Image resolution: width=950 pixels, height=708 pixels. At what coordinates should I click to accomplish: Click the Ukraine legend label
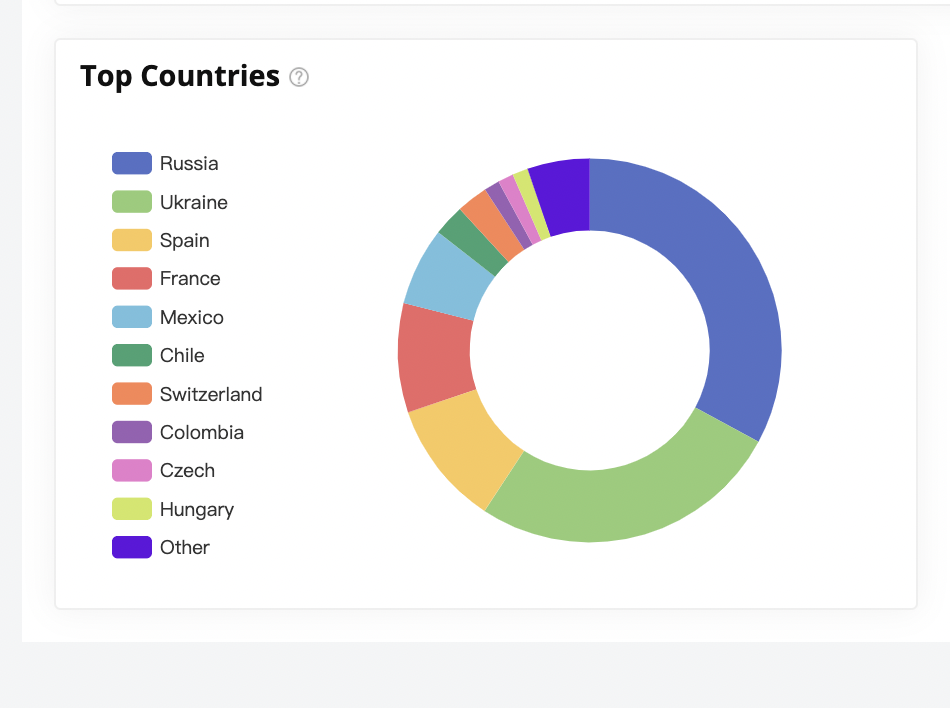tap(194, 202)
